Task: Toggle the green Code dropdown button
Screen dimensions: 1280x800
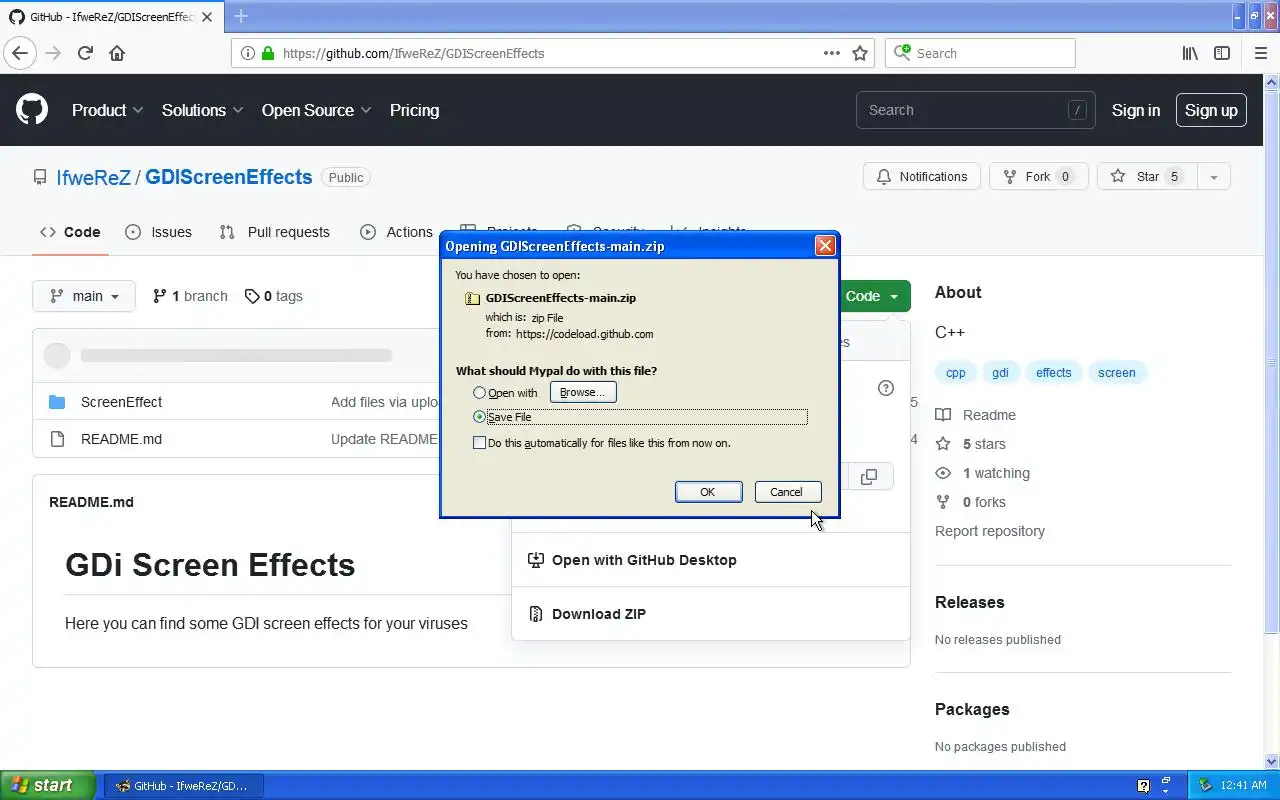Action: tap(873, 296)
